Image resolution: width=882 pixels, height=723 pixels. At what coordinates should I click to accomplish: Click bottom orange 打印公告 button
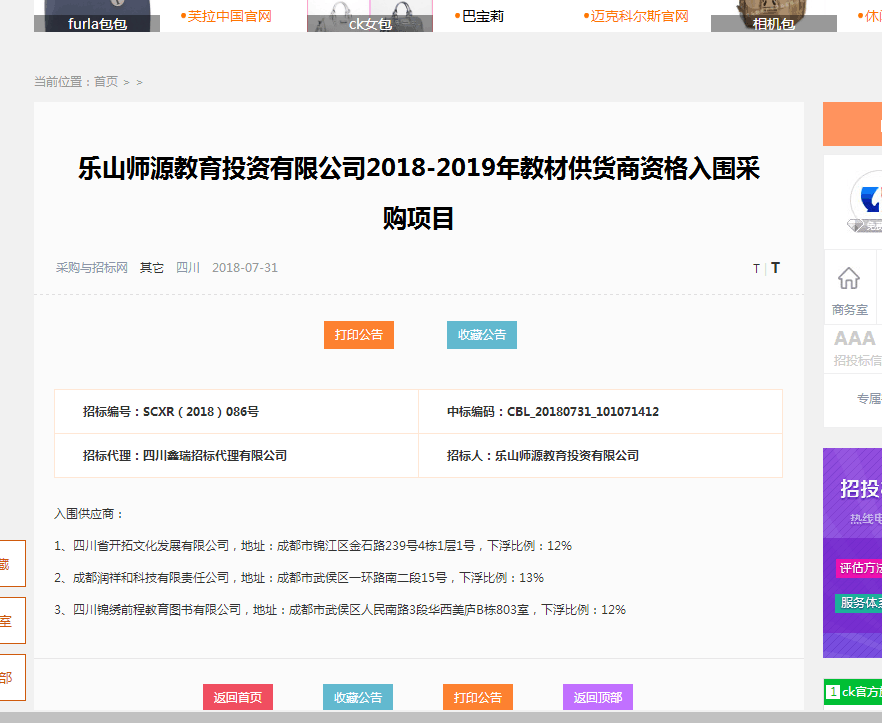[x=478, y=697]
